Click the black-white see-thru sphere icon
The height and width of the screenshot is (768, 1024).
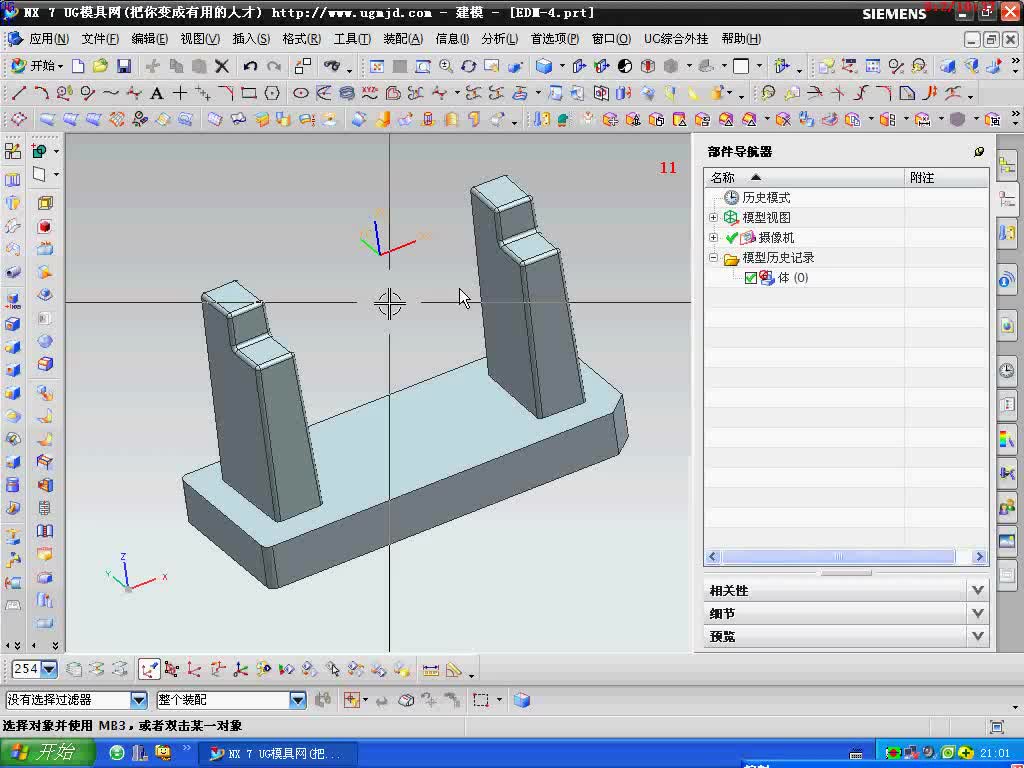coord(625,66)
